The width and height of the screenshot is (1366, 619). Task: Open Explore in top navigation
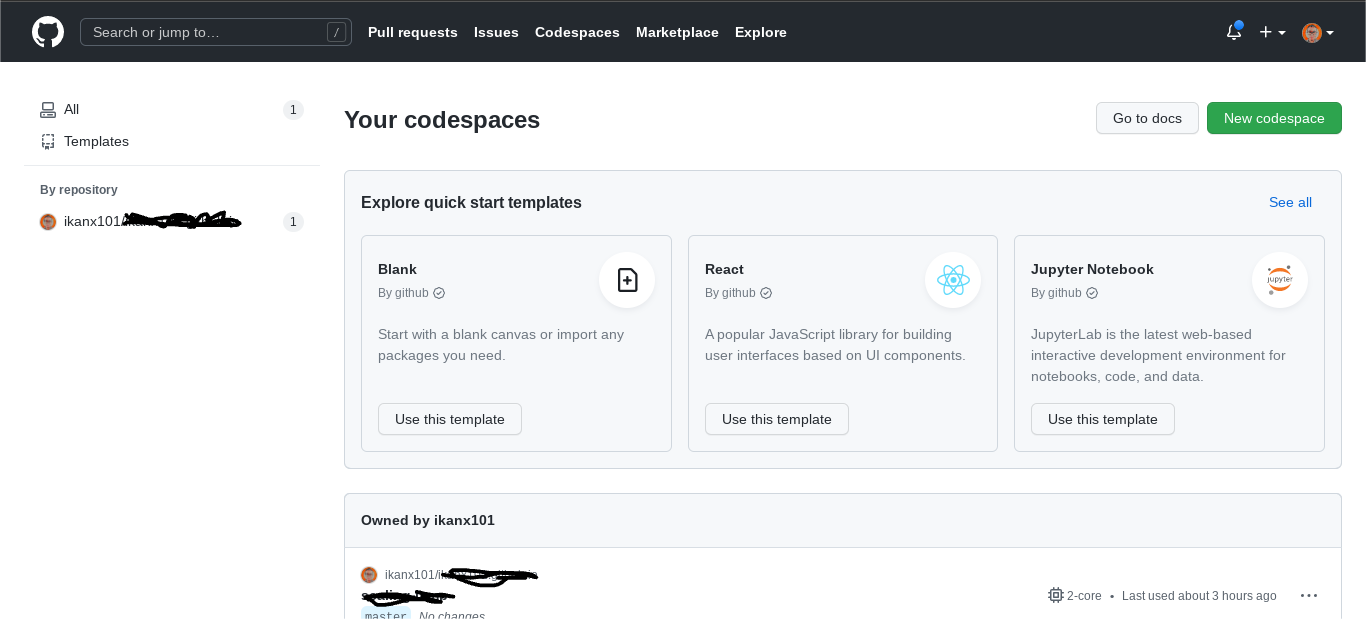point(761,32)
